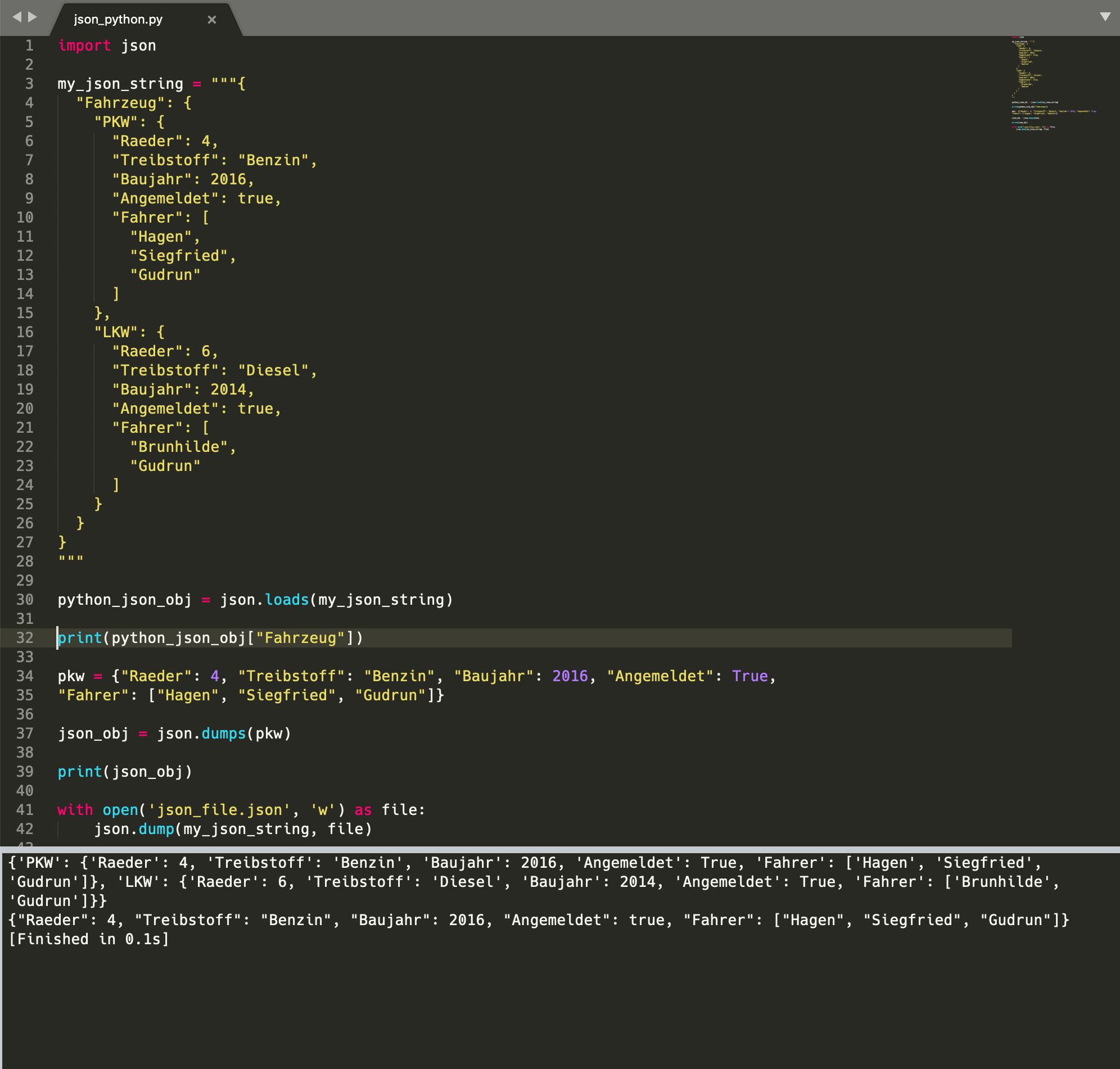Click the True keyword on line 34
Viewport: 1120px width, 1069px height.
pyautogui.click(x=749, y=676)
